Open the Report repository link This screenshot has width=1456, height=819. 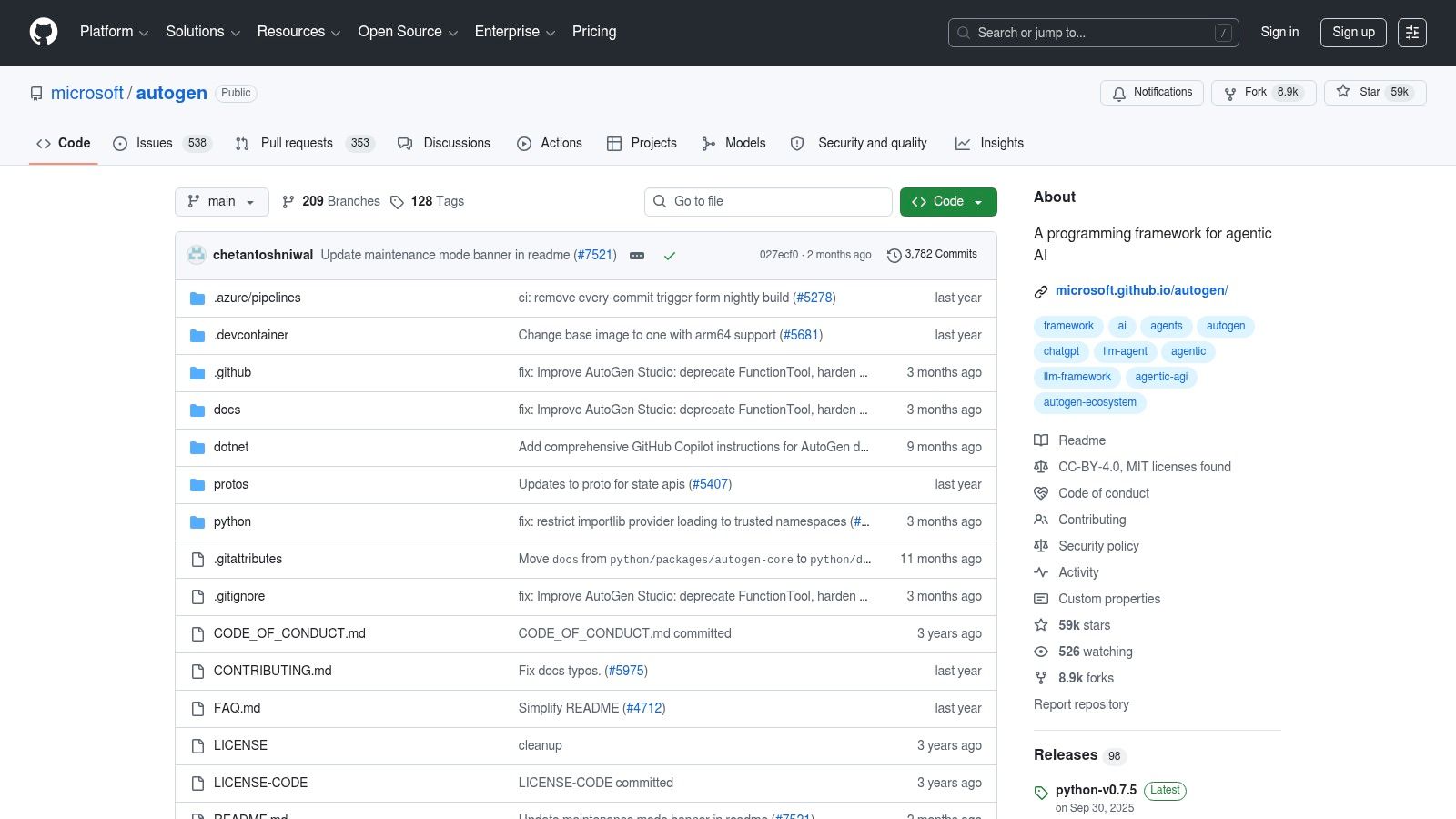coord(1081,705)
